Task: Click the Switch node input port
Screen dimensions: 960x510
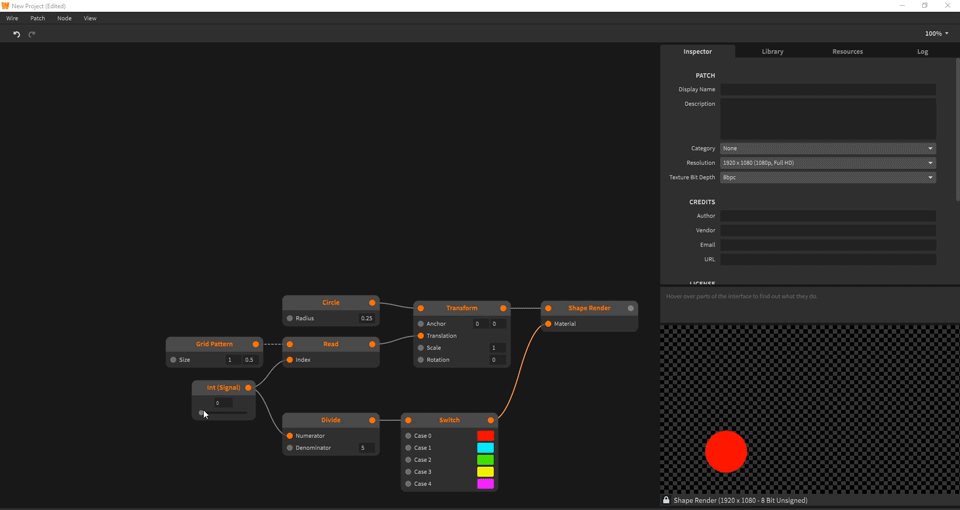Action: [408, 420]
